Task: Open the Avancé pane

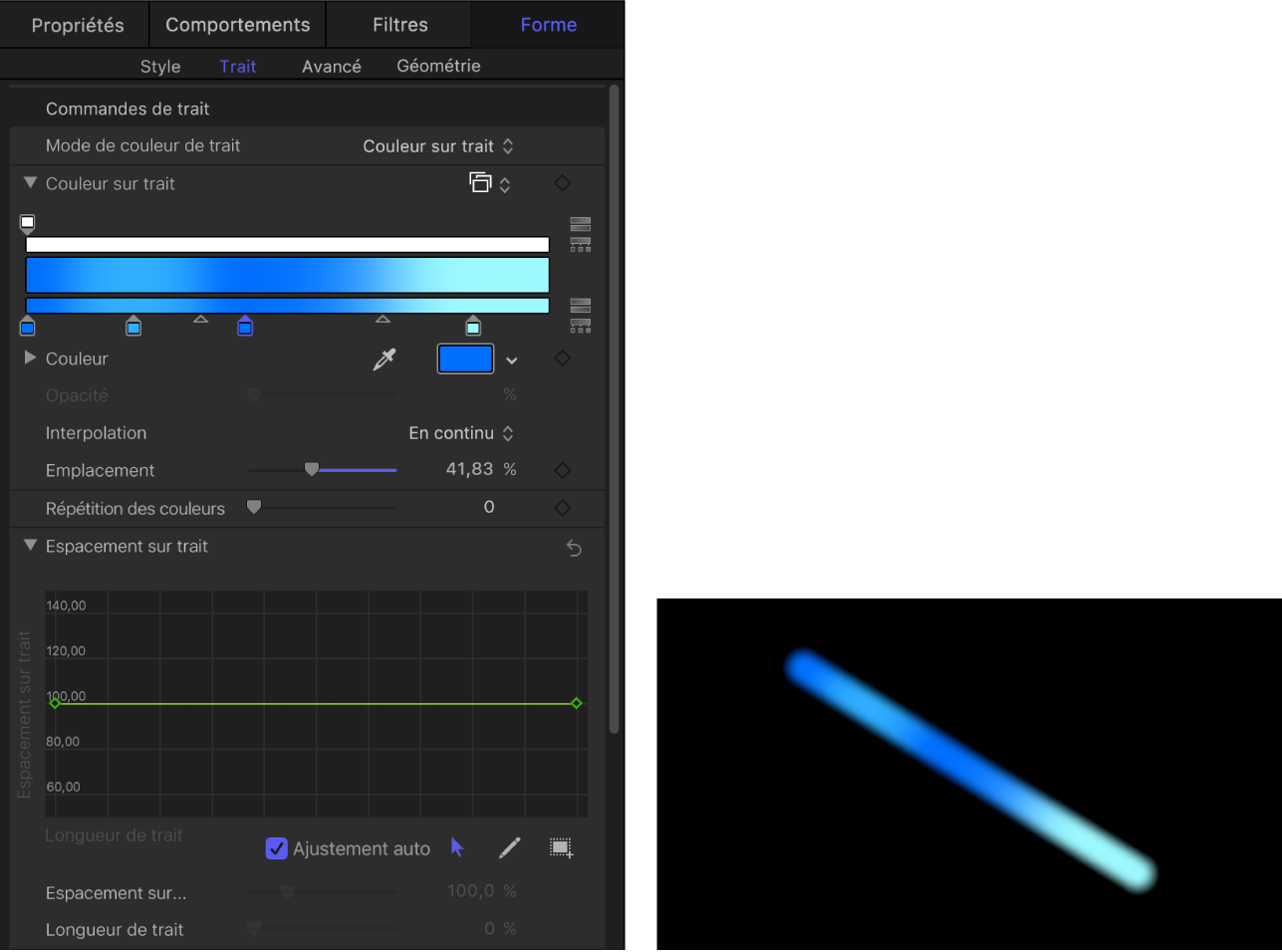Action: [332, 67]
